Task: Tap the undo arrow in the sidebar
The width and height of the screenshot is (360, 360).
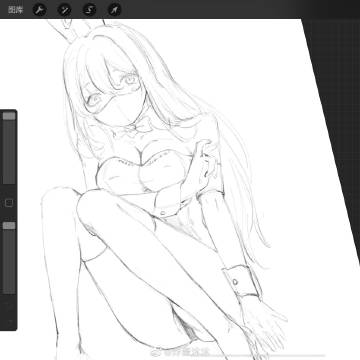Action: tap(9, 305)
